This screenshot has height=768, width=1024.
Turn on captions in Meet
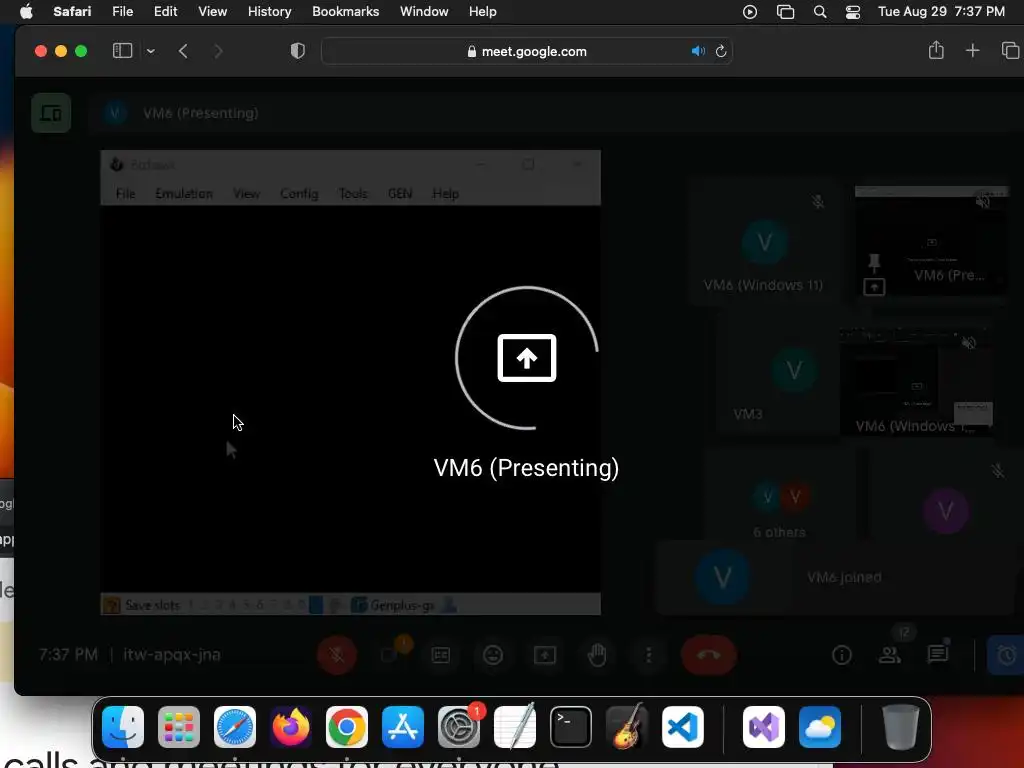[x=441, y=654]
